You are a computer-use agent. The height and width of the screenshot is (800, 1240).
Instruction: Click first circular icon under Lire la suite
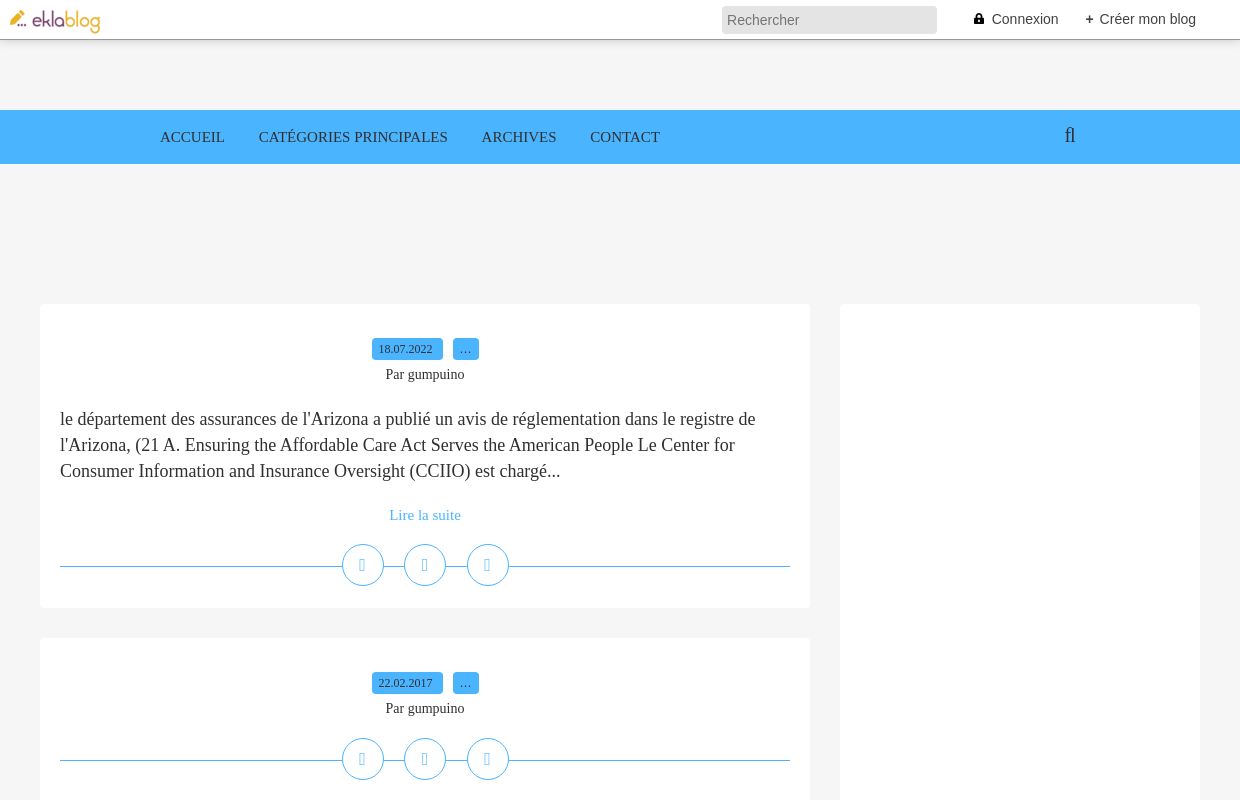coord(363,565)
